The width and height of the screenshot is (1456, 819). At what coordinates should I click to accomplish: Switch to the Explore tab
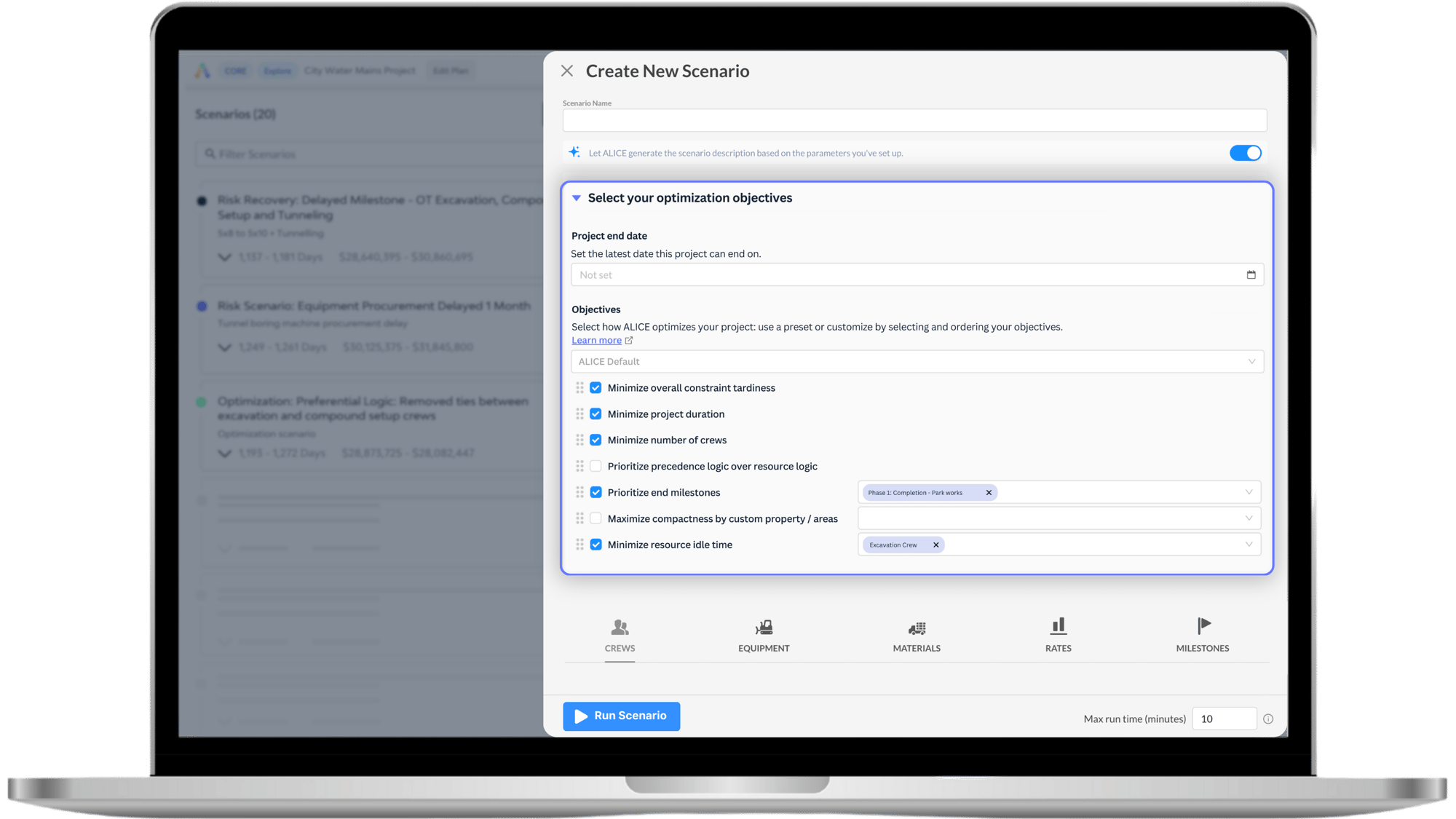[x=277, y=71]
